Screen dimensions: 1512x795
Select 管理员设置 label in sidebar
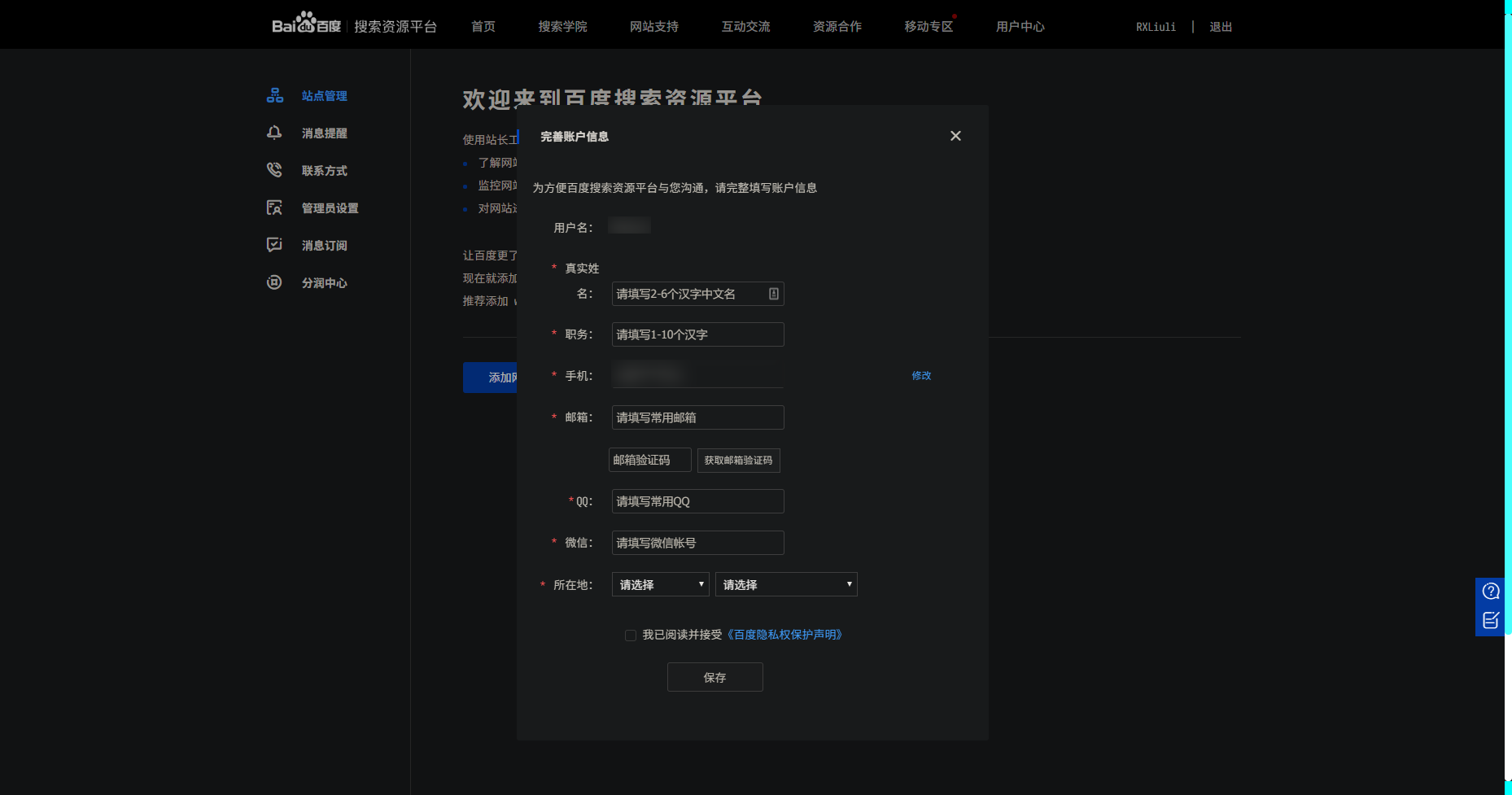(x=330, y=208)
